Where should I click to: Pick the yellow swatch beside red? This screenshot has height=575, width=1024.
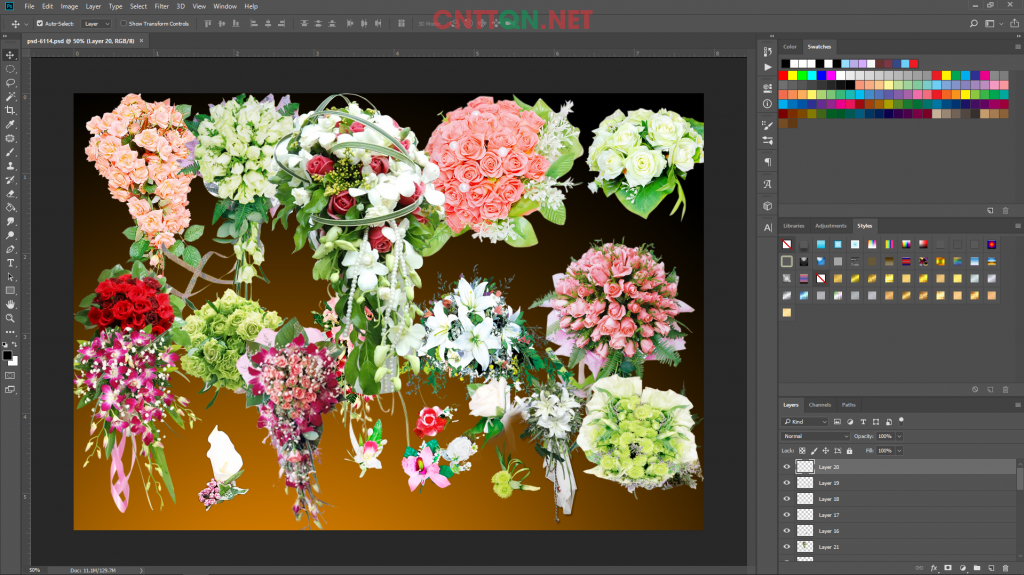[792, 76]
